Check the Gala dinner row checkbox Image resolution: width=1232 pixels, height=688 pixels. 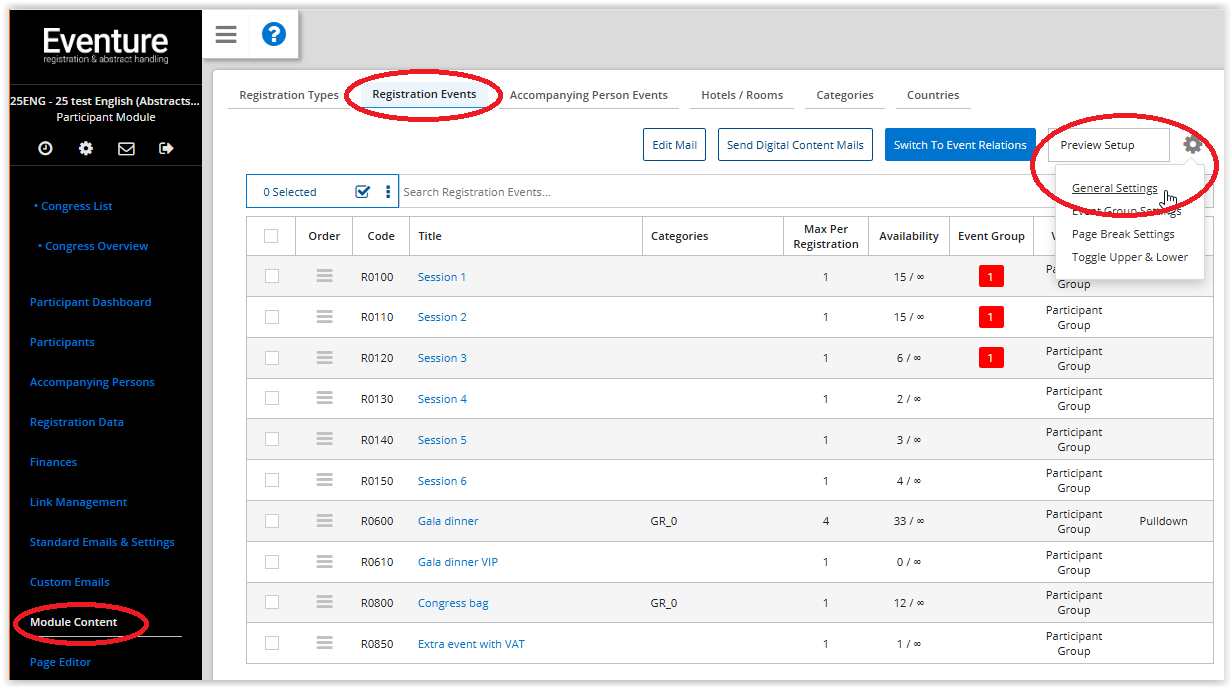[x=272, y=521]
